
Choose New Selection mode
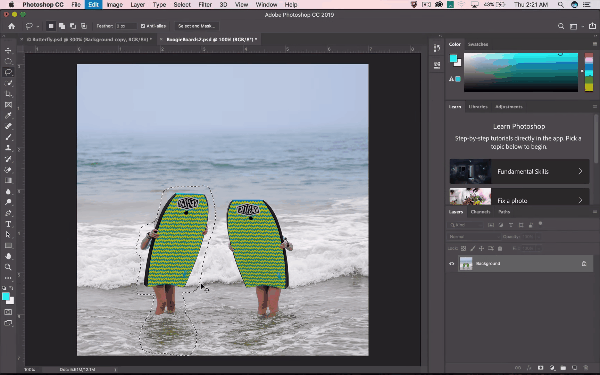click(x=51, y=26)
